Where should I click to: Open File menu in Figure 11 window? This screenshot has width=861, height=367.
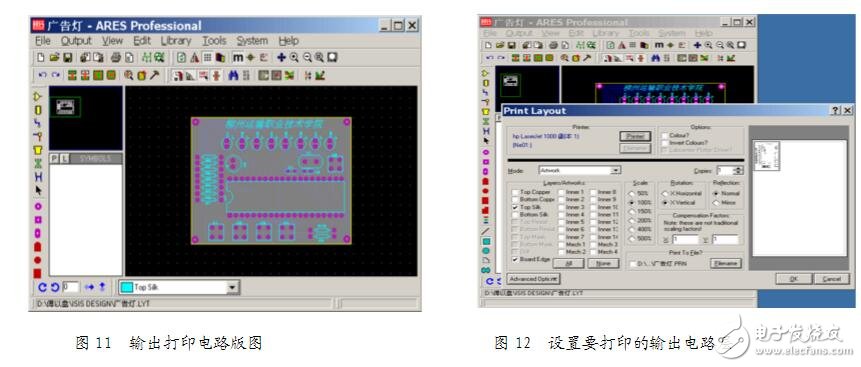42,41
